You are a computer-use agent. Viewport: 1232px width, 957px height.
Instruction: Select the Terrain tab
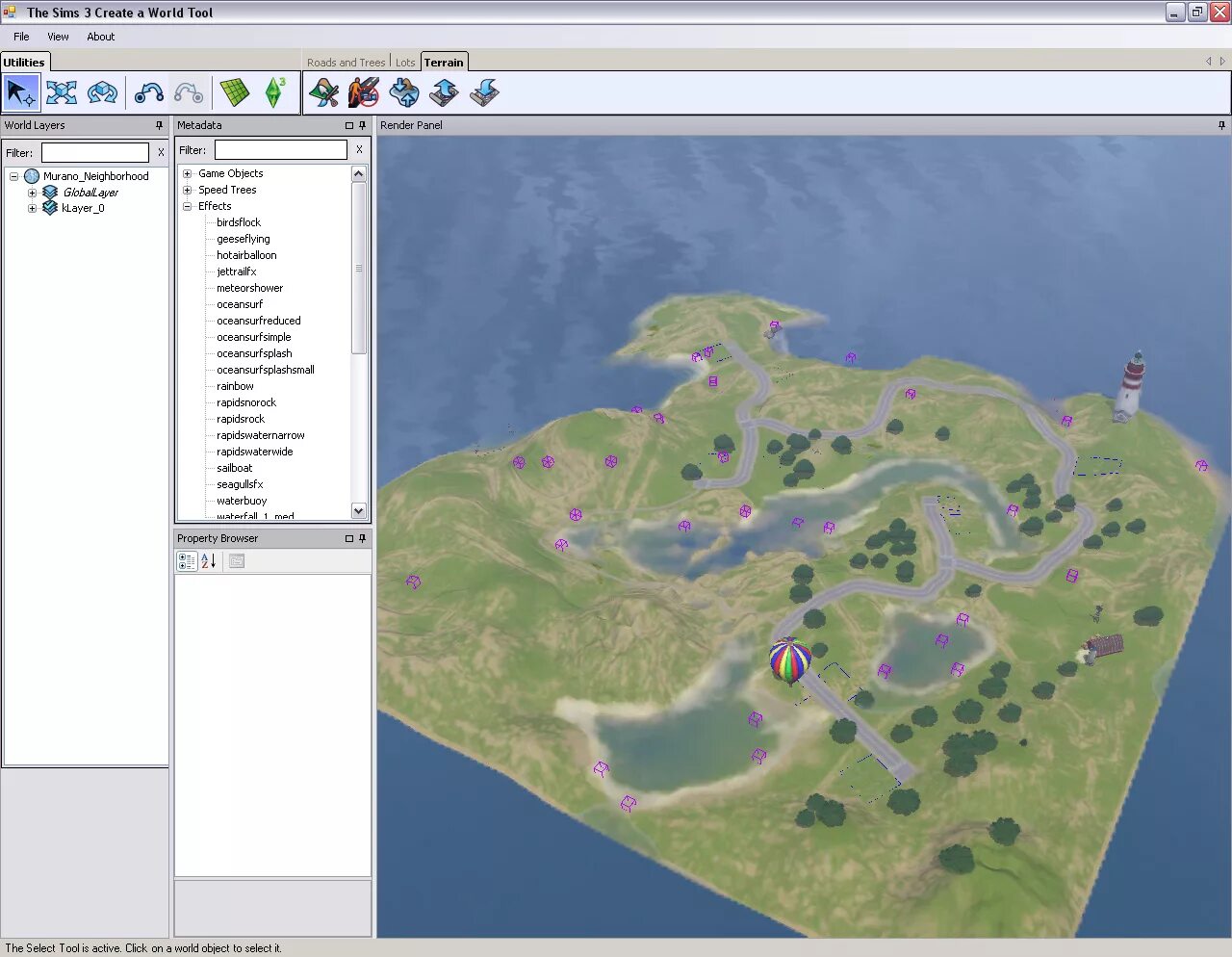(444, 62)
